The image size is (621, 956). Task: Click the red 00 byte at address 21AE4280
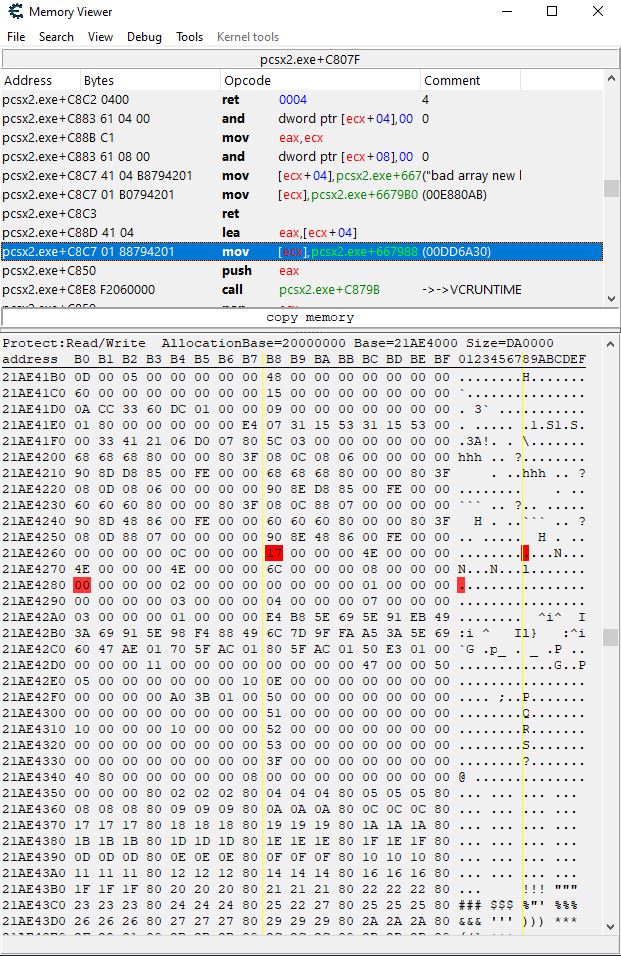82,585
